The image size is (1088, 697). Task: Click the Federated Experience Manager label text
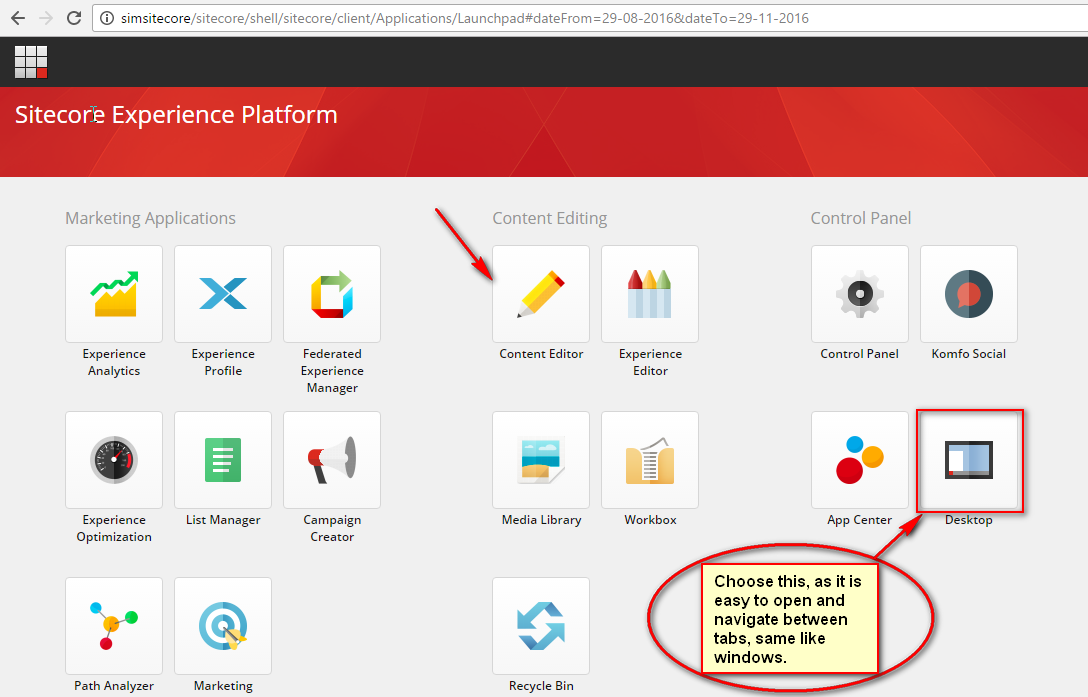point(332,370)
